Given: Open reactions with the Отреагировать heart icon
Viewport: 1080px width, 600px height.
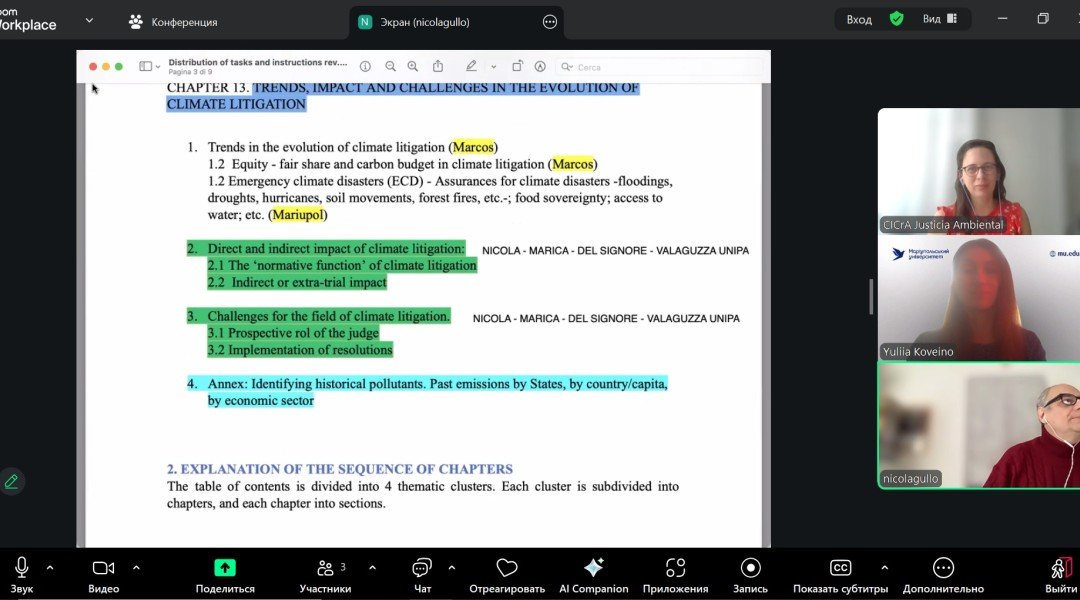Looking at the screenshot, I should click(507, 568).
